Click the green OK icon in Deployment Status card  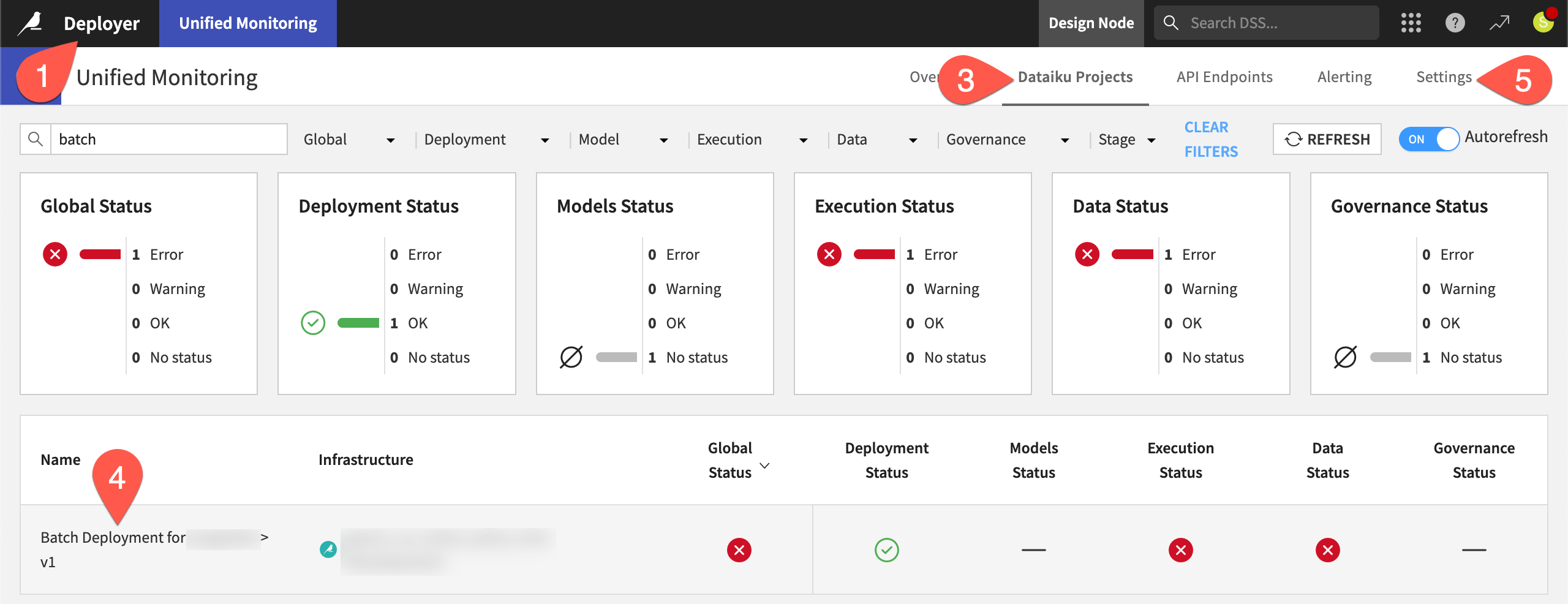[313, 323]
